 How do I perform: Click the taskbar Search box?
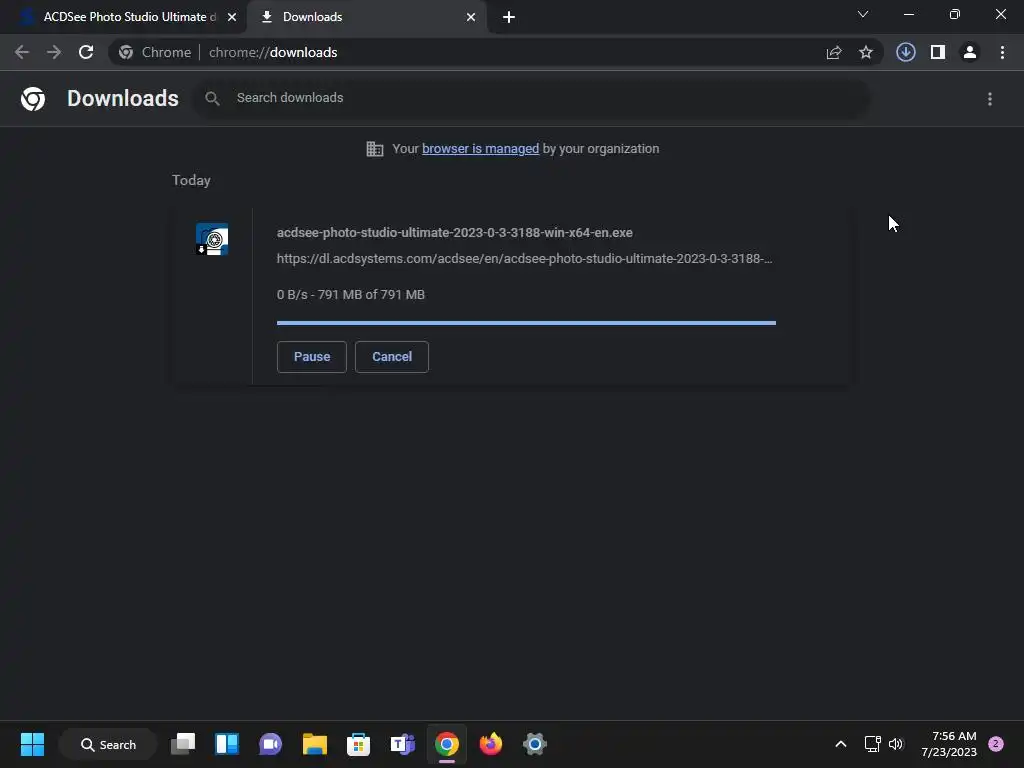(x=108, y=744)
